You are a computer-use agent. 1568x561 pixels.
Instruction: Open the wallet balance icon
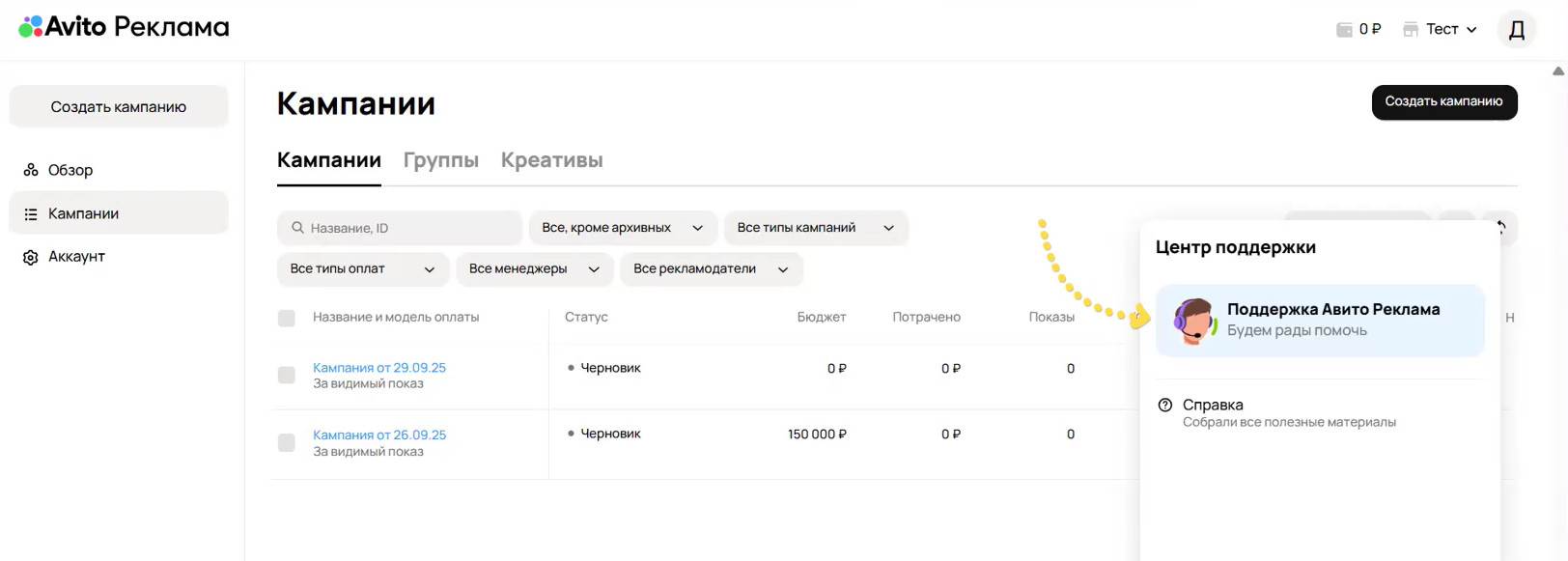pyautogui.click(x=1344, y=30)
